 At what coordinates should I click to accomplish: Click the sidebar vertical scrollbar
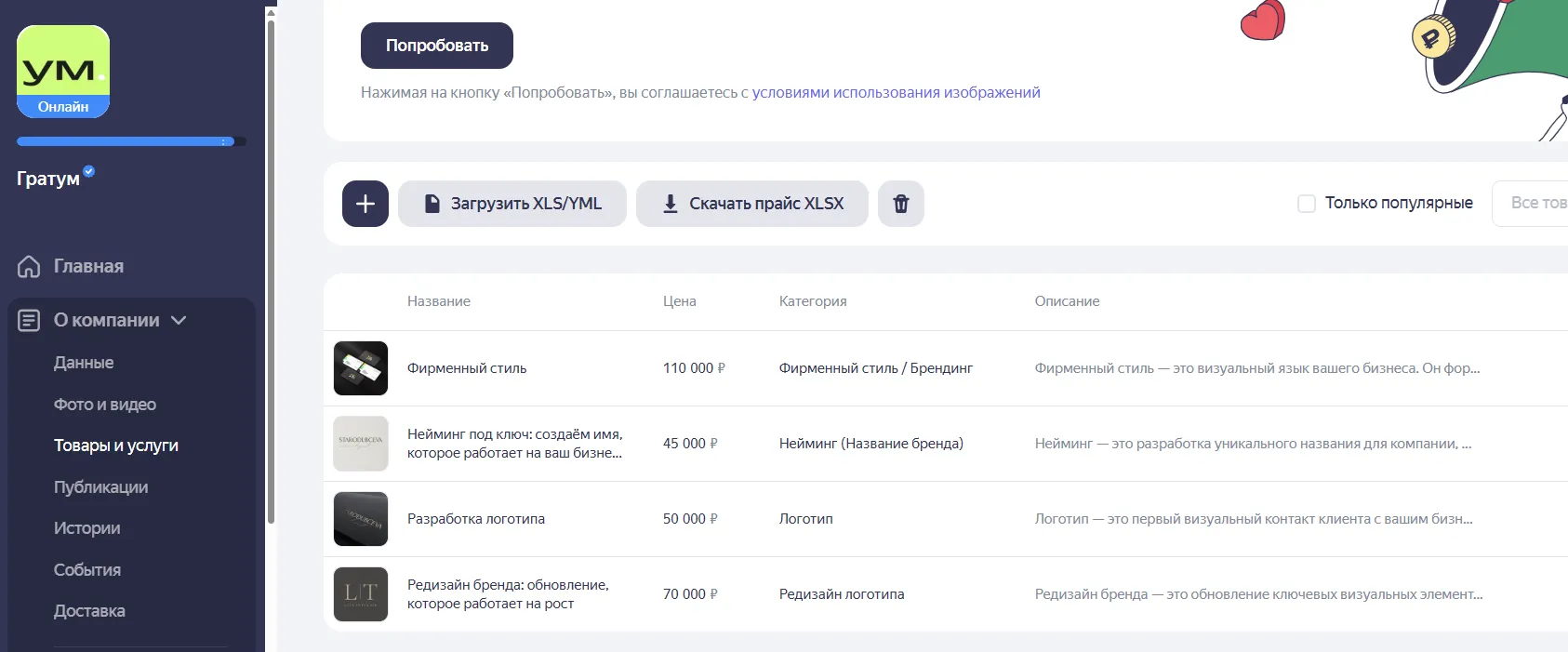click(271, 270)
